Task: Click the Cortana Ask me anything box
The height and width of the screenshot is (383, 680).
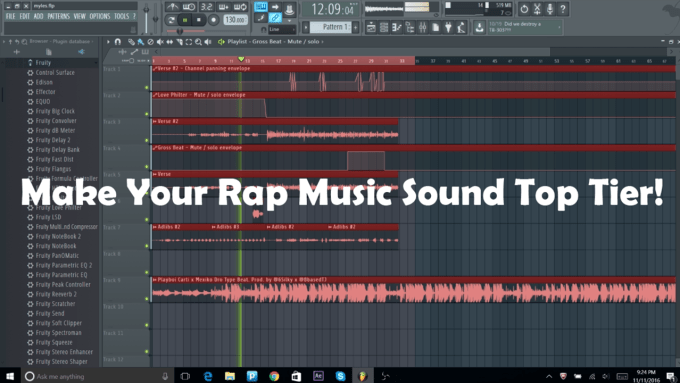Action: point(97,376)
